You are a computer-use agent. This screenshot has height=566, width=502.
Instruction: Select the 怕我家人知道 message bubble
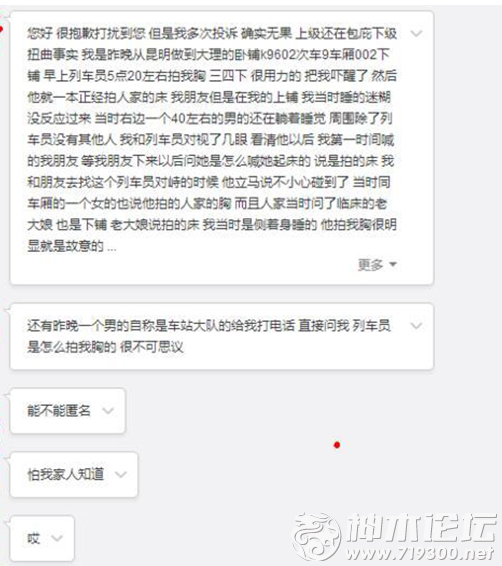coord(74,474)
